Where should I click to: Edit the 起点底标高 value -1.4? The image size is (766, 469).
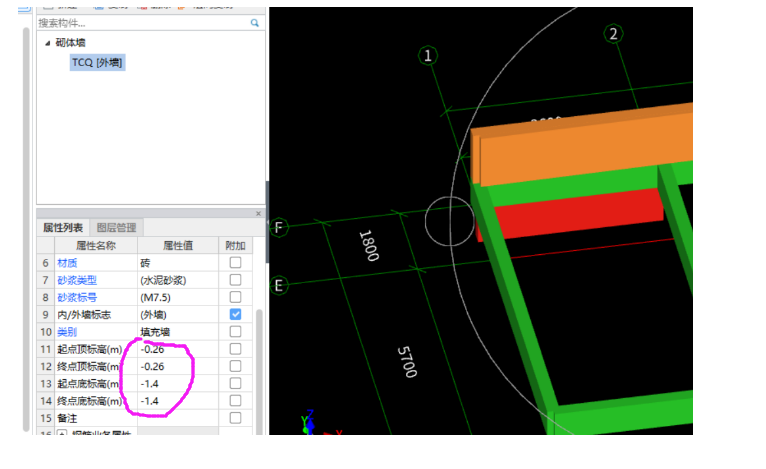(178, 384)
